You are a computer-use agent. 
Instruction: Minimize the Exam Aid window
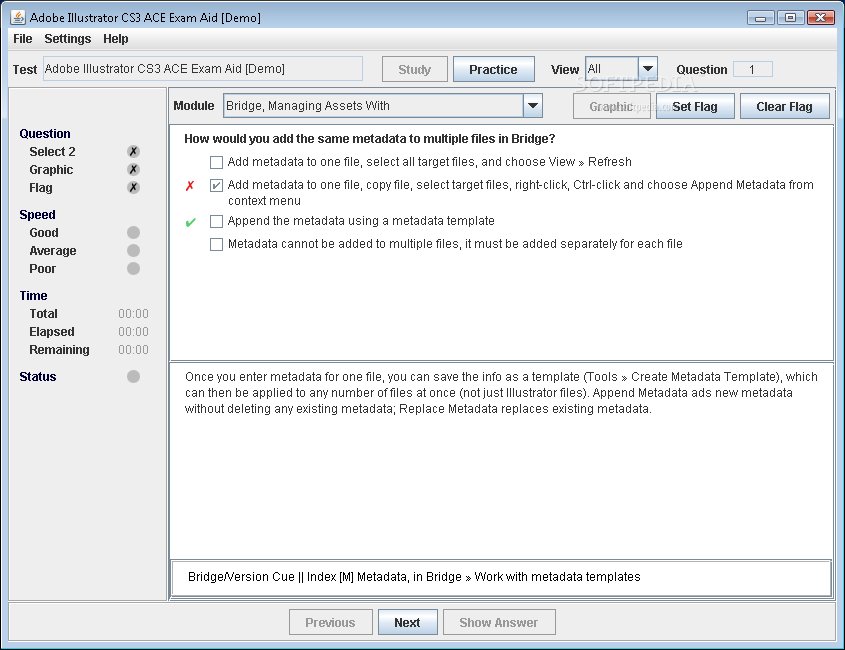(760, 18)
